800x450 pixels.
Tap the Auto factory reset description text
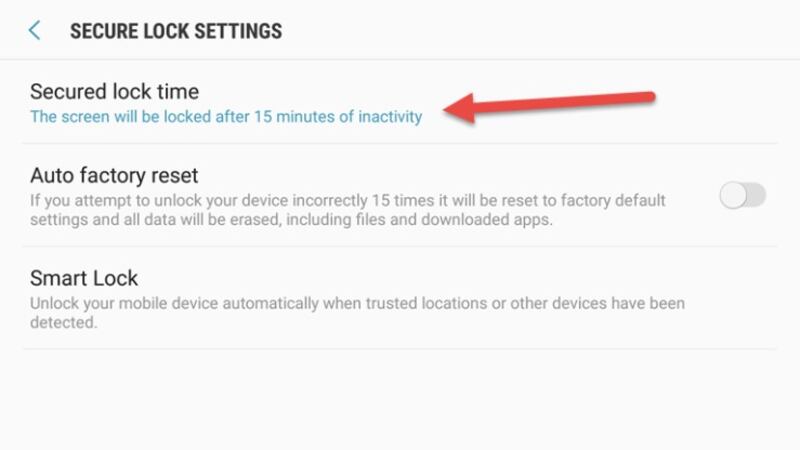[347, 210]
